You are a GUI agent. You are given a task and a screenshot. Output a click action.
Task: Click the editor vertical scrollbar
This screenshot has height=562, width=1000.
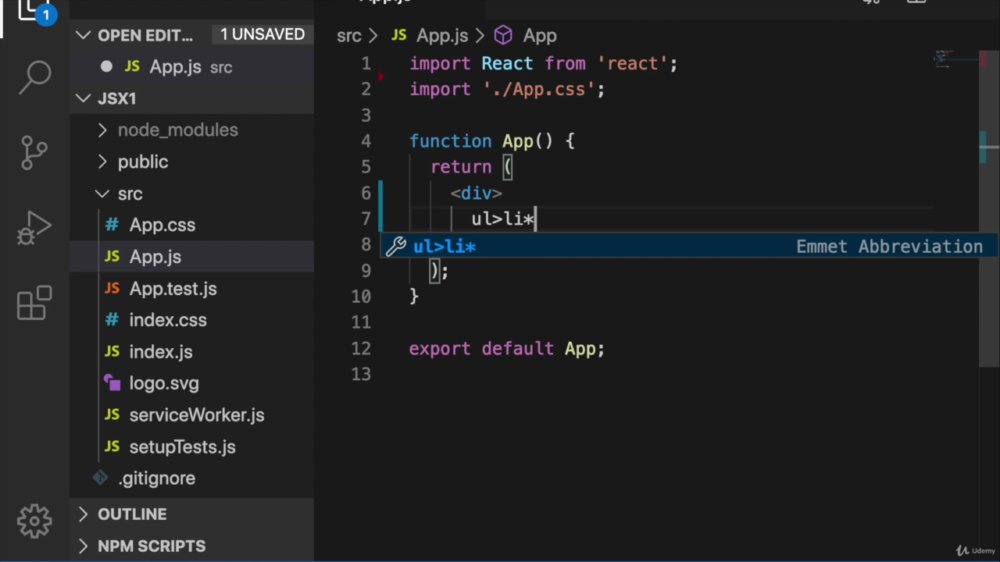coord(989,207)
